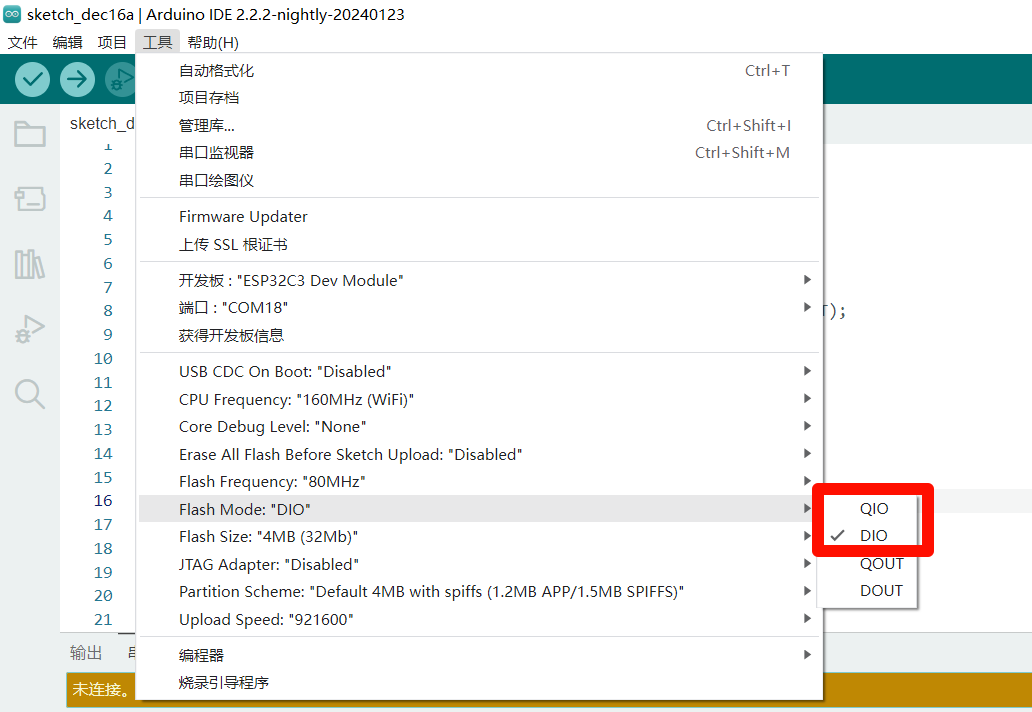Open 串口监视器 from the tools menu
The image size is (1032, 712).
tap(216, 152)
